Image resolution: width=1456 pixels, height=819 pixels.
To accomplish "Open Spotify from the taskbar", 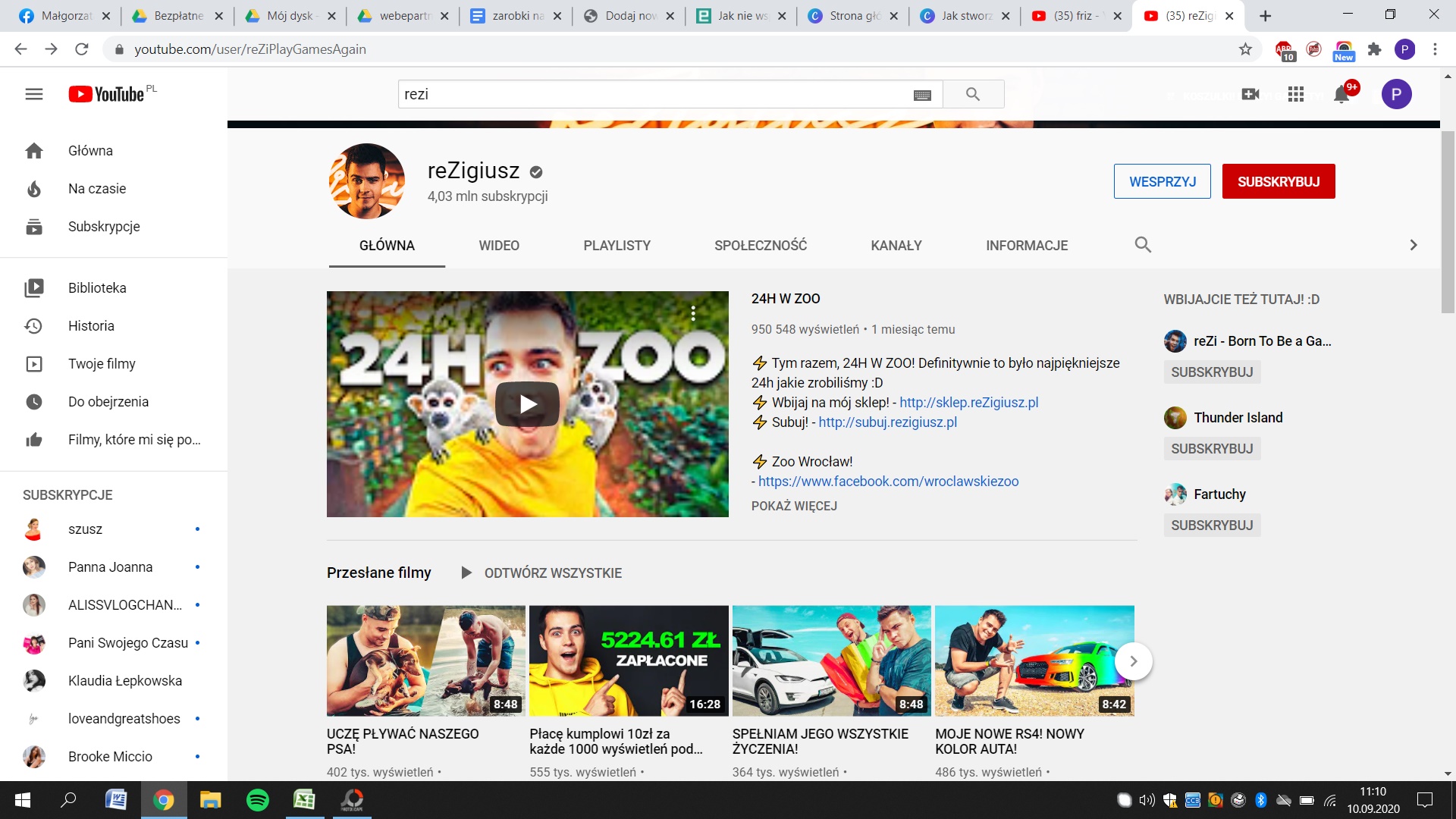I will click(x=258, y=800).
